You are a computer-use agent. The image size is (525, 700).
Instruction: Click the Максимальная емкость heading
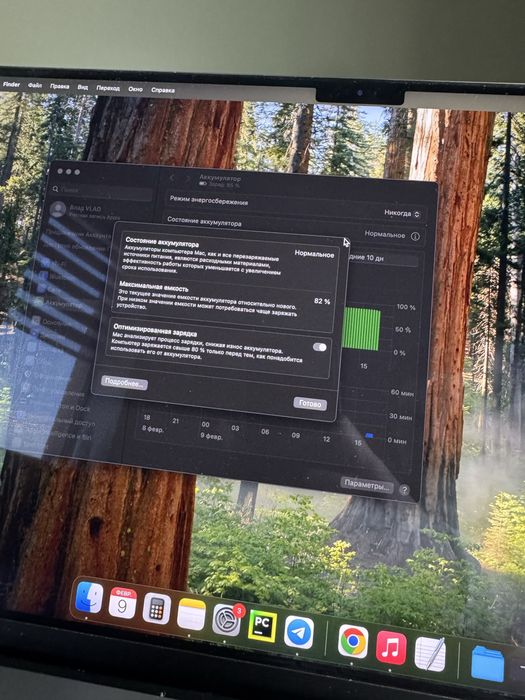click(154, 286)
